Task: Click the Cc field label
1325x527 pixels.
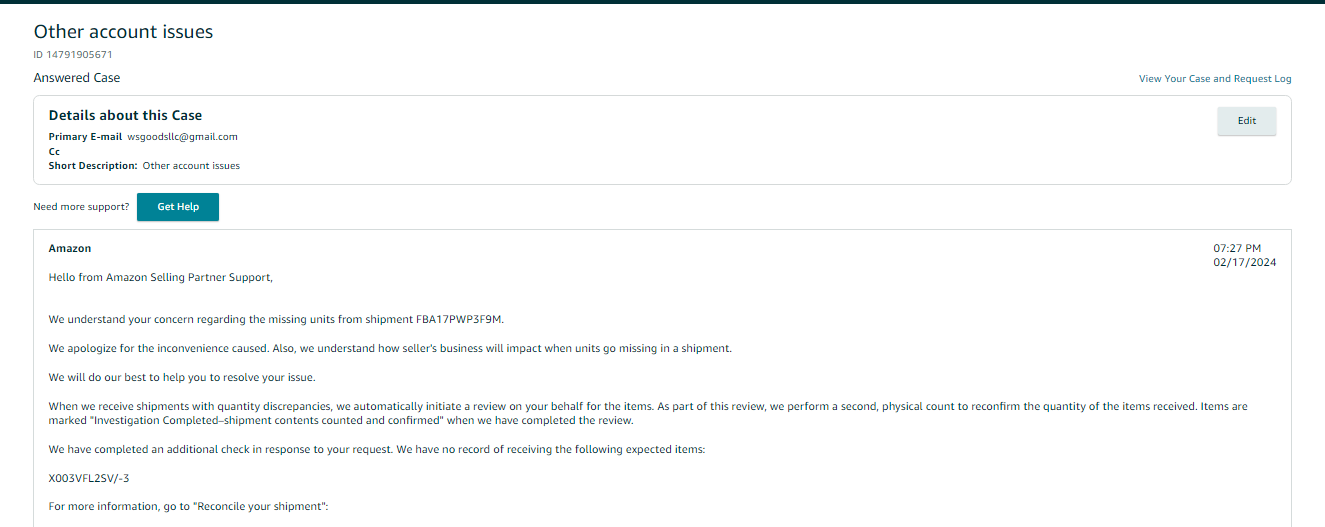Action: 54,152
